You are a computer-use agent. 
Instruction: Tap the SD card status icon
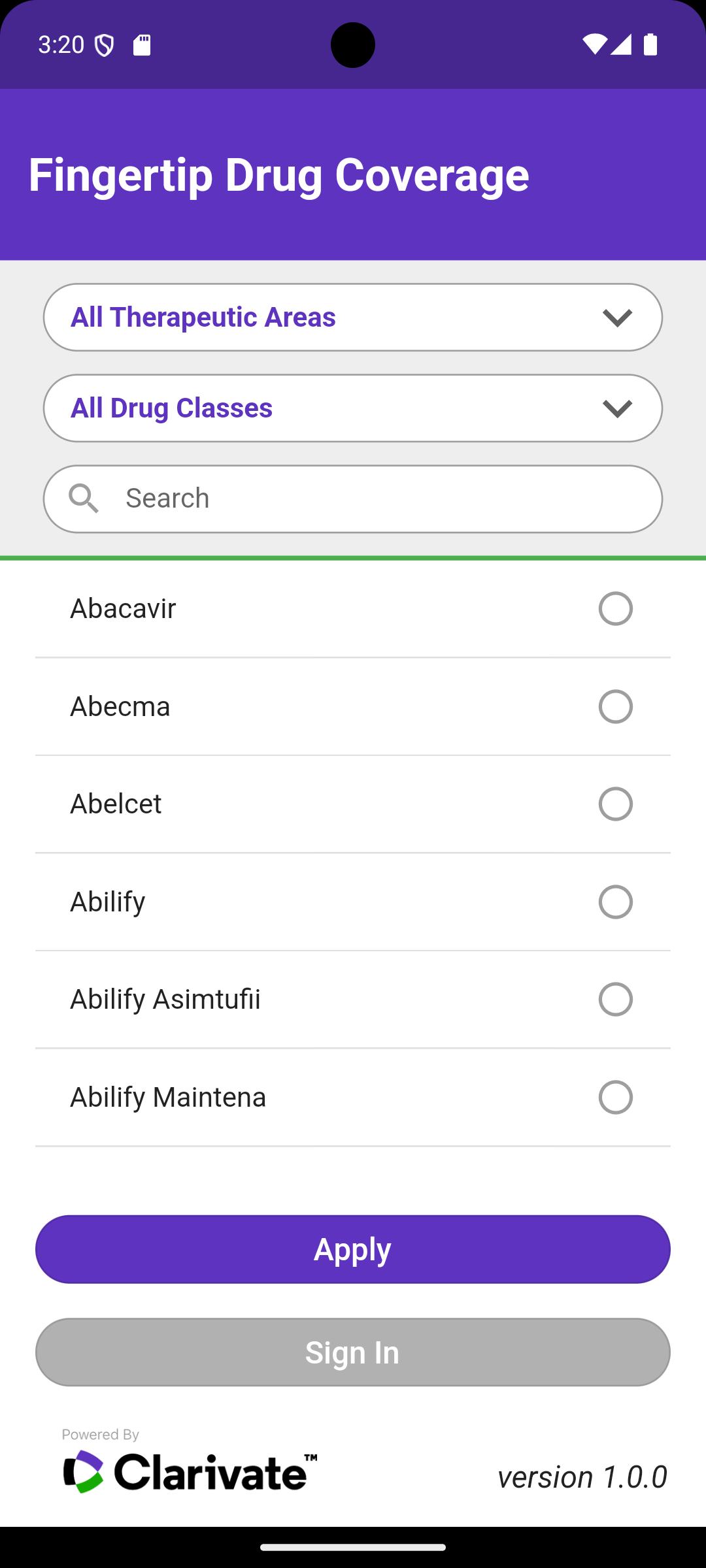(142, 45)
